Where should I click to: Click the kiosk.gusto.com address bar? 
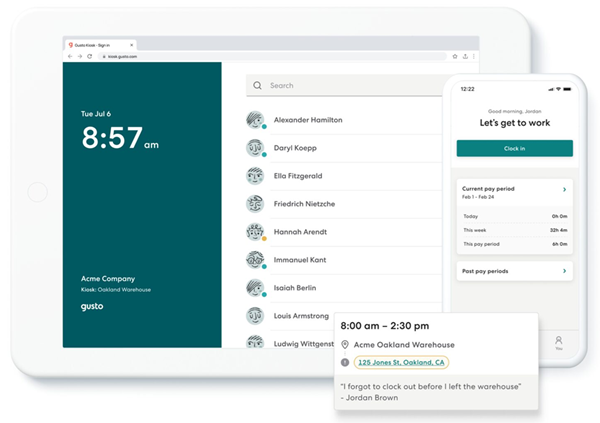point(272,56)
